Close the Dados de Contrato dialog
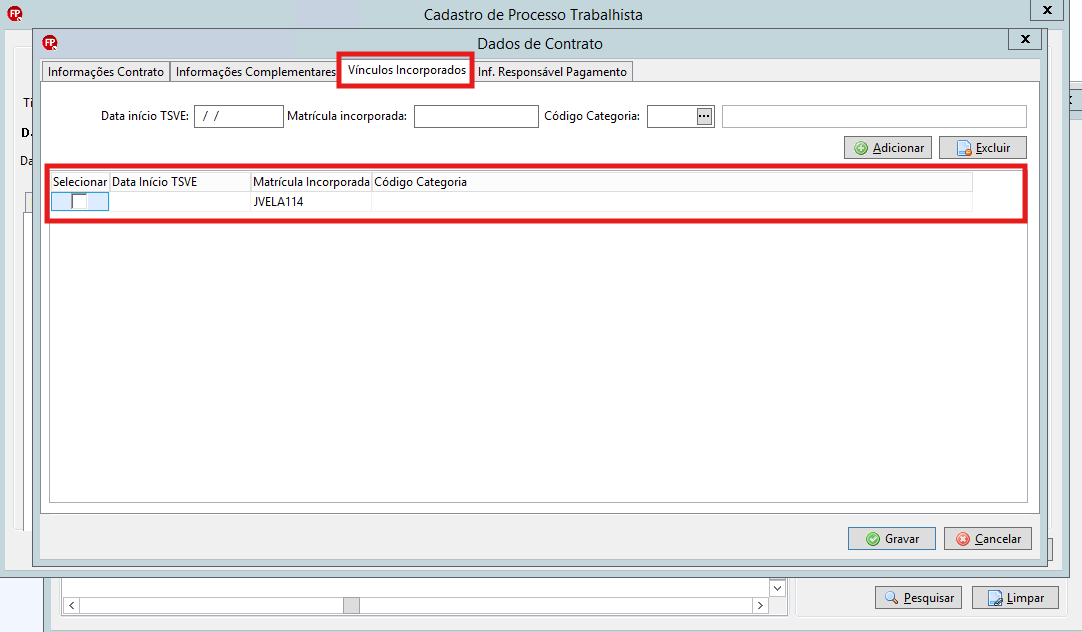Screen dimensions: 1082x632 tap(1025, 39)
